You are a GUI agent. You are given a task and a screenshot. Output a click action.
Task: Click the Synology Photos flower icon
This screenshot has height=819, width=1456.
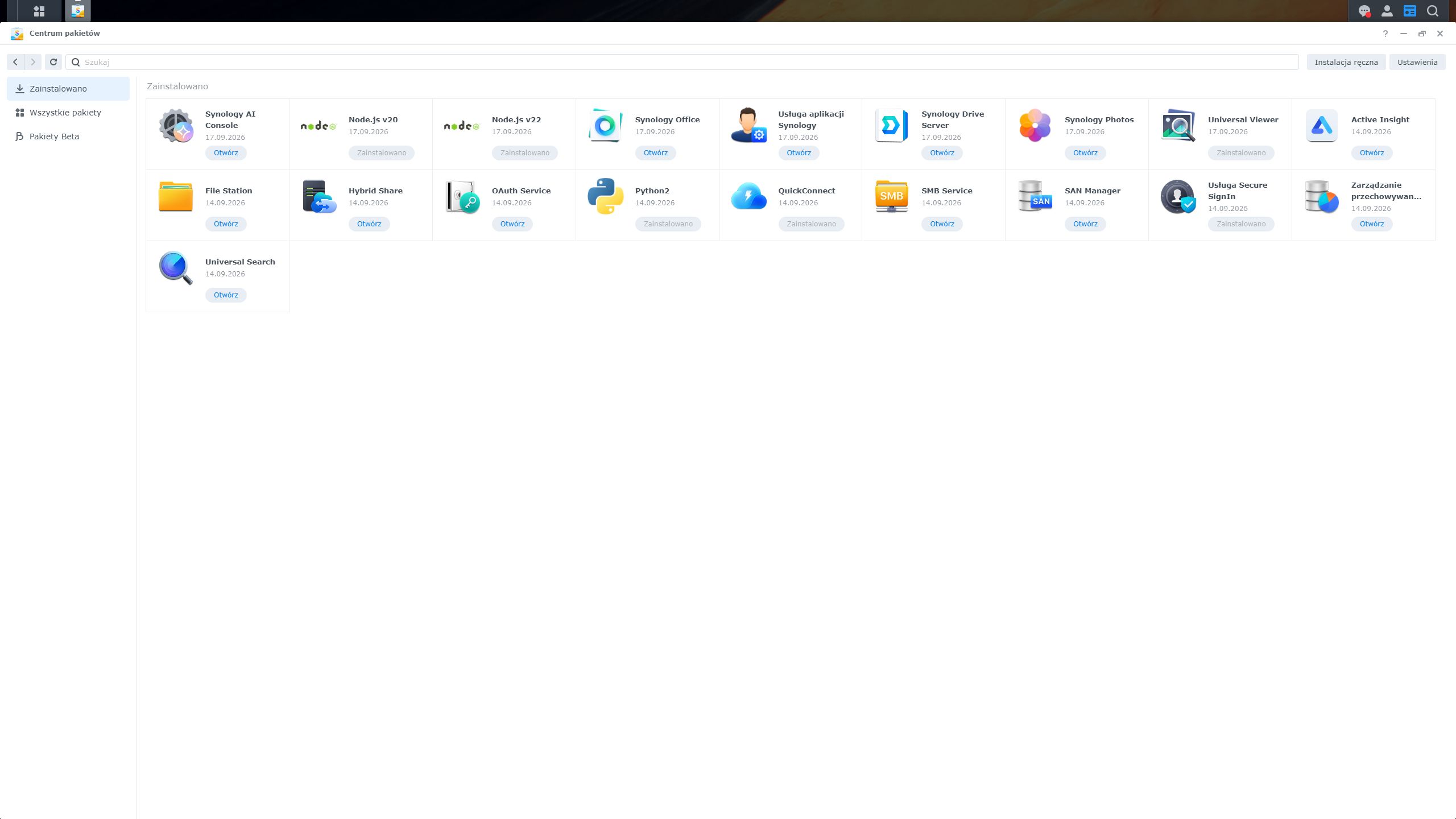(x=1035, y=126)
